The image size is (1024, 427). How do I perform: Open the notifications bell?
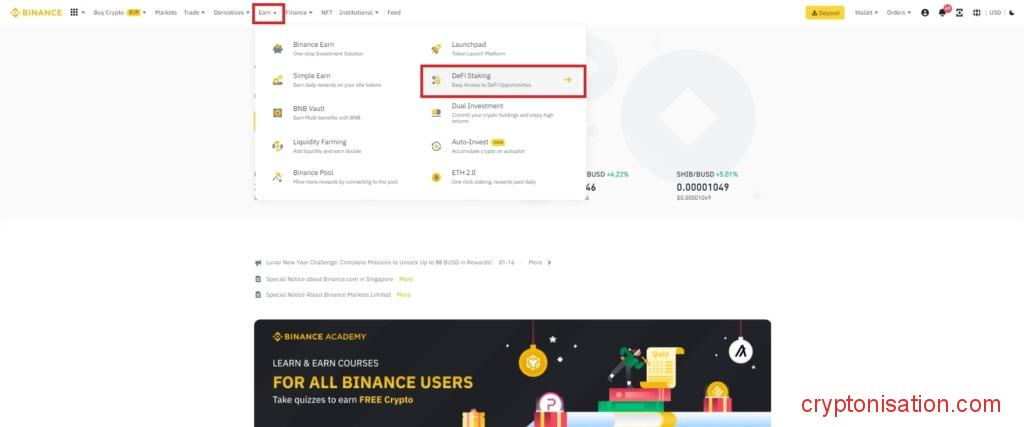(x=942, y=13)
